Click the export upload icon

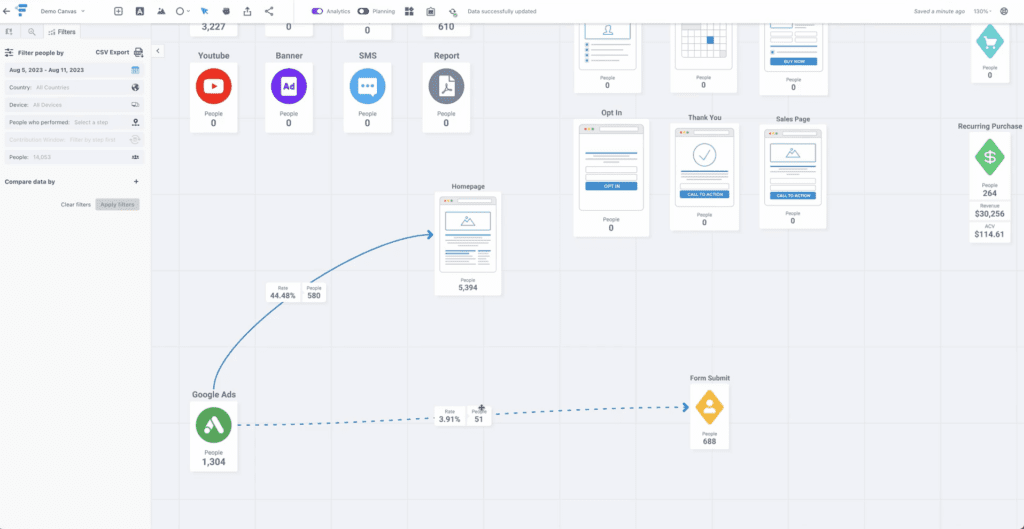[248, 11]
